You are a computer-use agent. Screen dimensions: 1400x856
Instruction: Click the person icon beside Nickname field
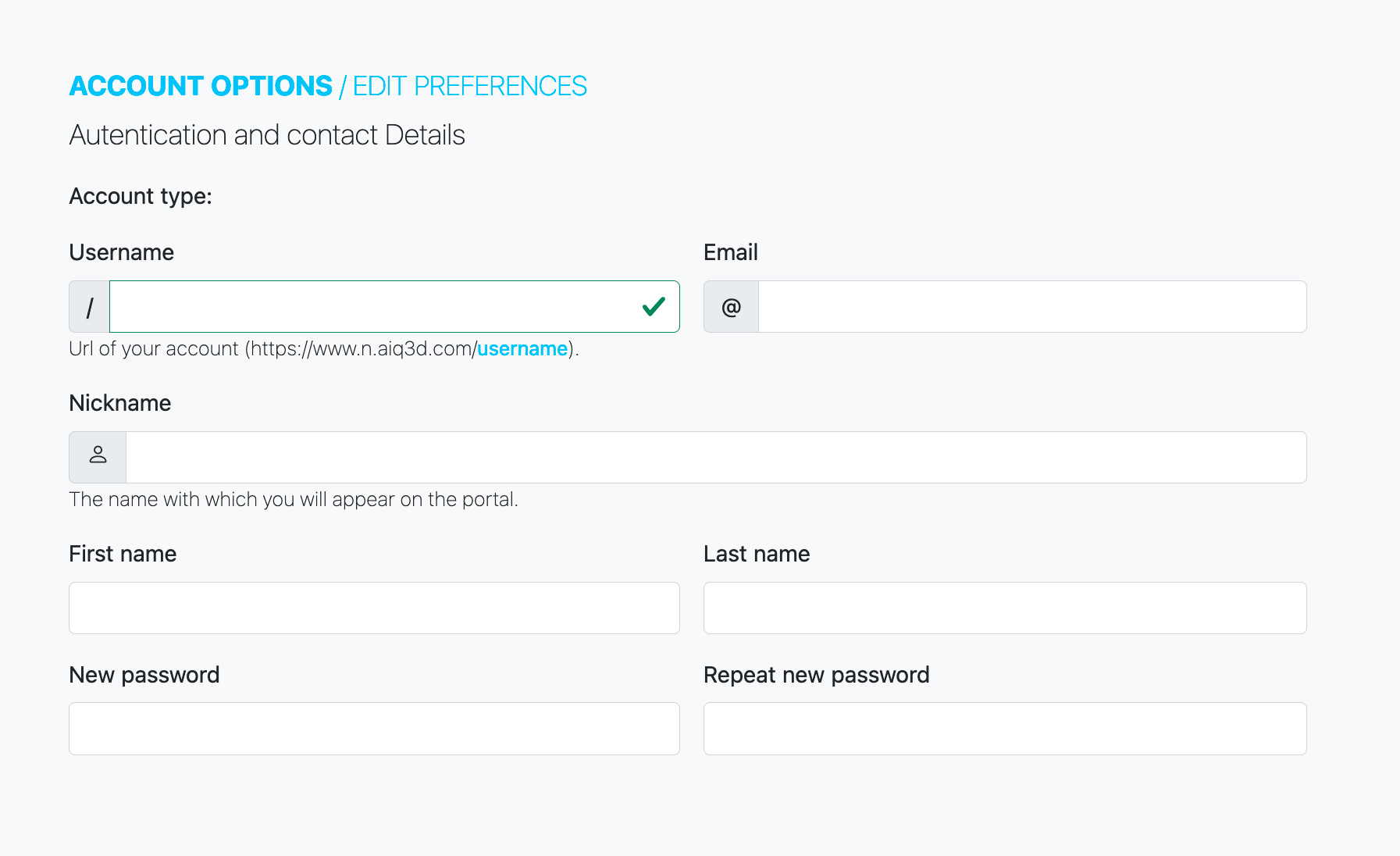(x=98, y=457)
